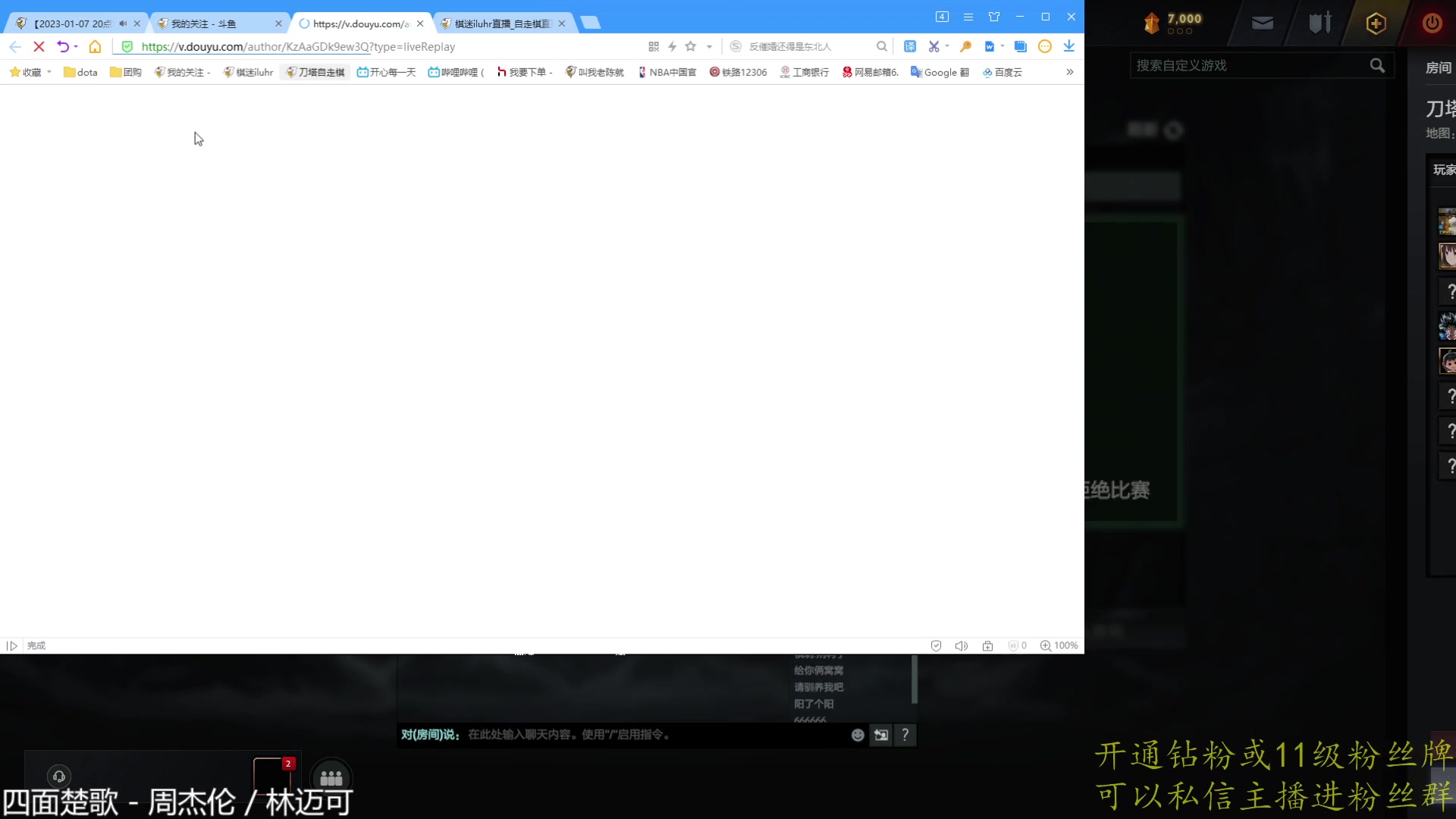
Task: Switch to 我的关注 - 斗鱼 tab
Action: 203,24
